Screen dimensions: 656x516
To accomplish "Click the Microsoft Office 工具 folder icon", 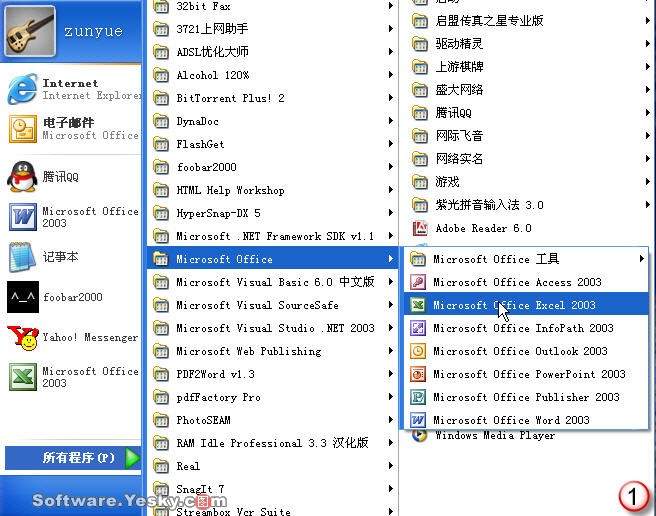I will (x=418, y=259).
